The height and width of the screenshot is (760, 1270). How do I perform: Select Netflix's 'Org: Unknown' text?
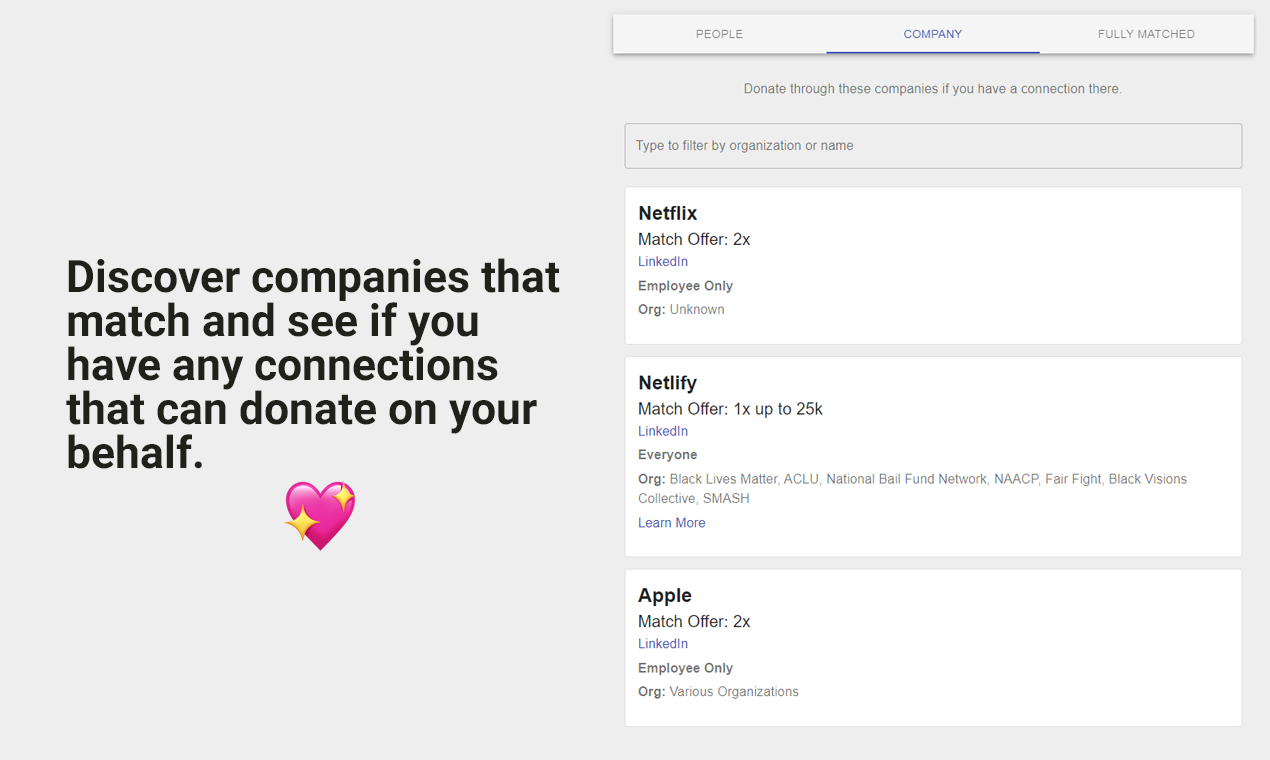point(682,310)
